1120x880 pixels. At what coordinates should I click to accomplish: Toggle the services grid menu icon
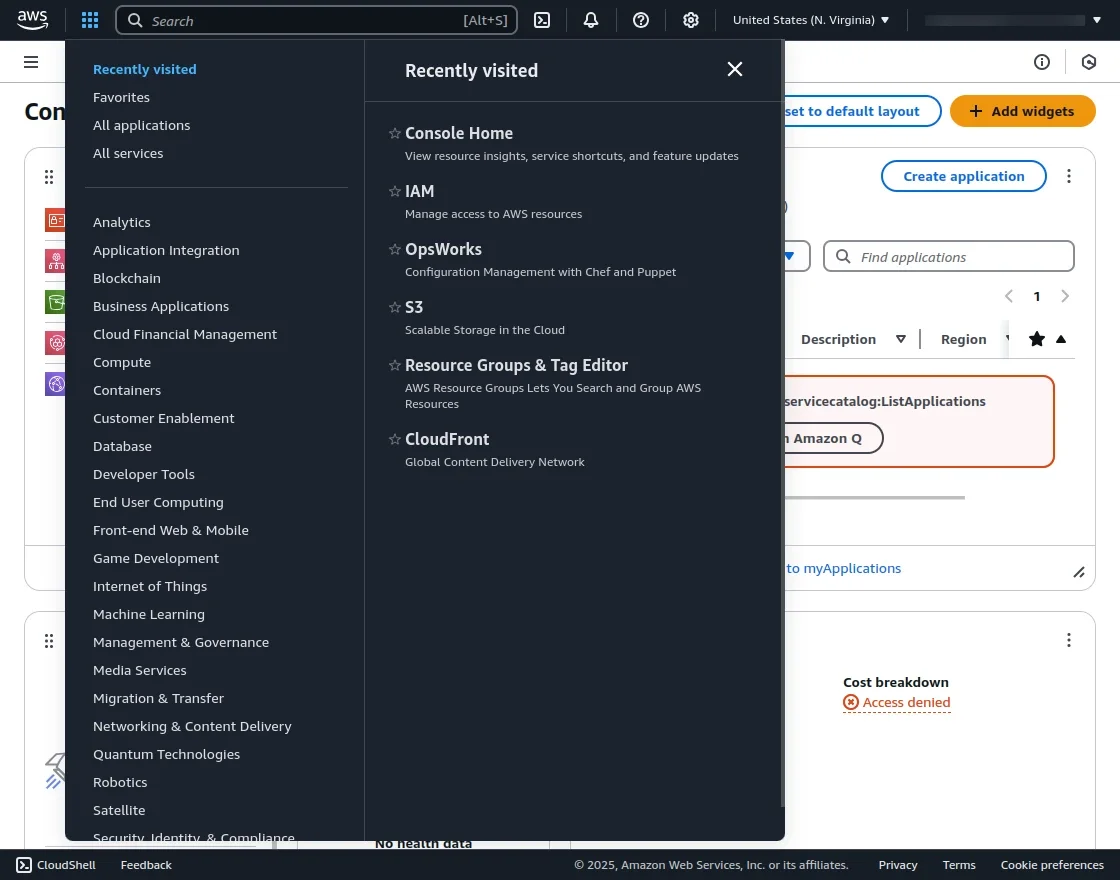90,20
